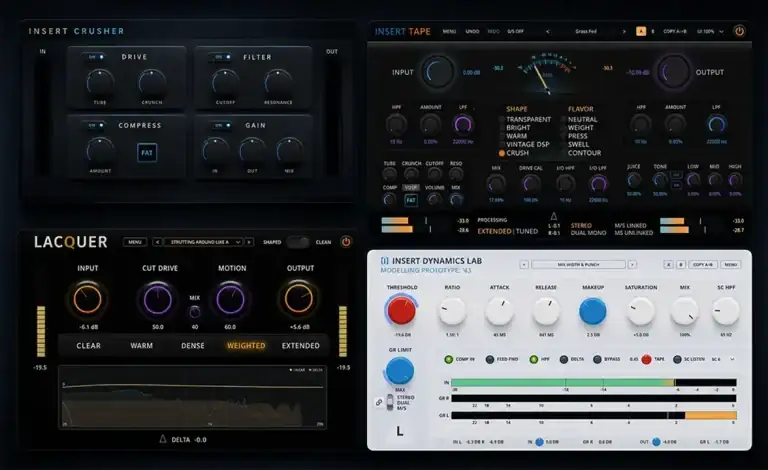Click the Insert Tape Input knob

438,72
